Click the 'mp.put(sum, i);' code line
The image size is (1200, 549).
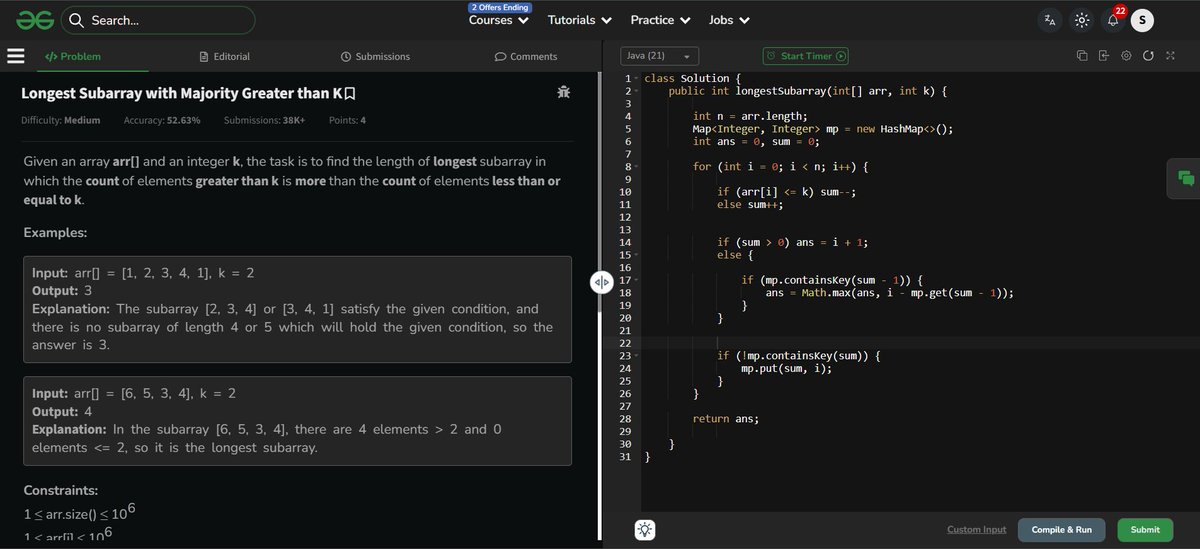(786, 368)
